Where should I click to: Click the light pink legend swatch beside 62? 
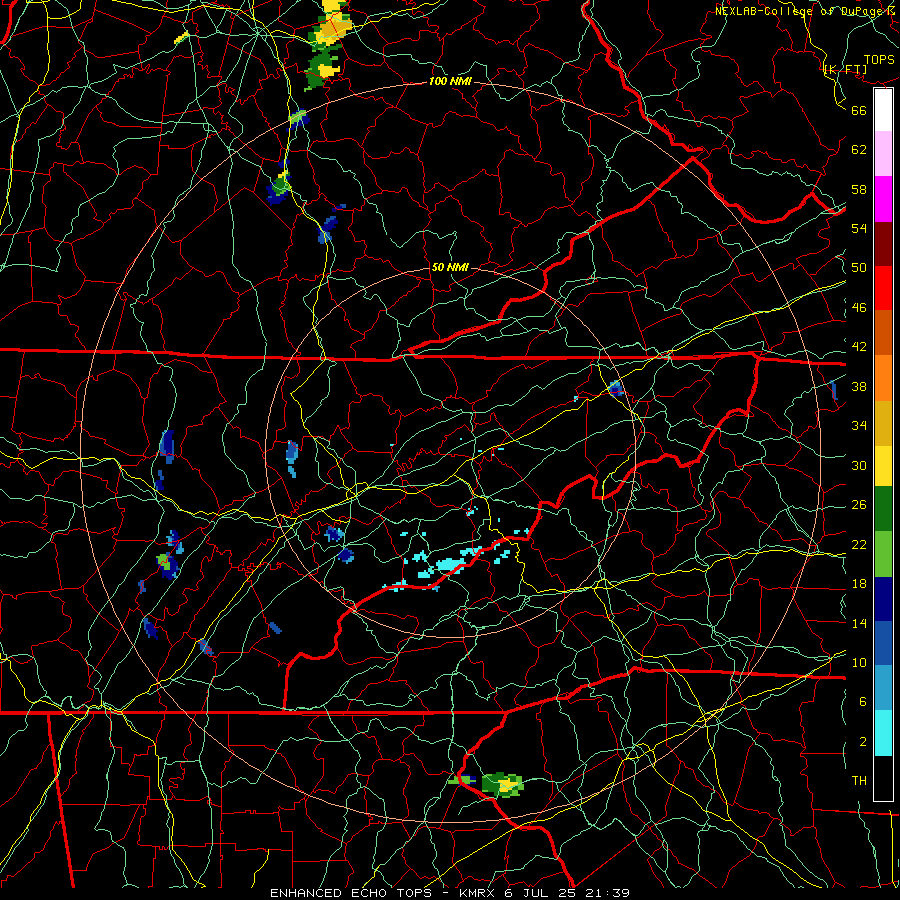point(883,154)
